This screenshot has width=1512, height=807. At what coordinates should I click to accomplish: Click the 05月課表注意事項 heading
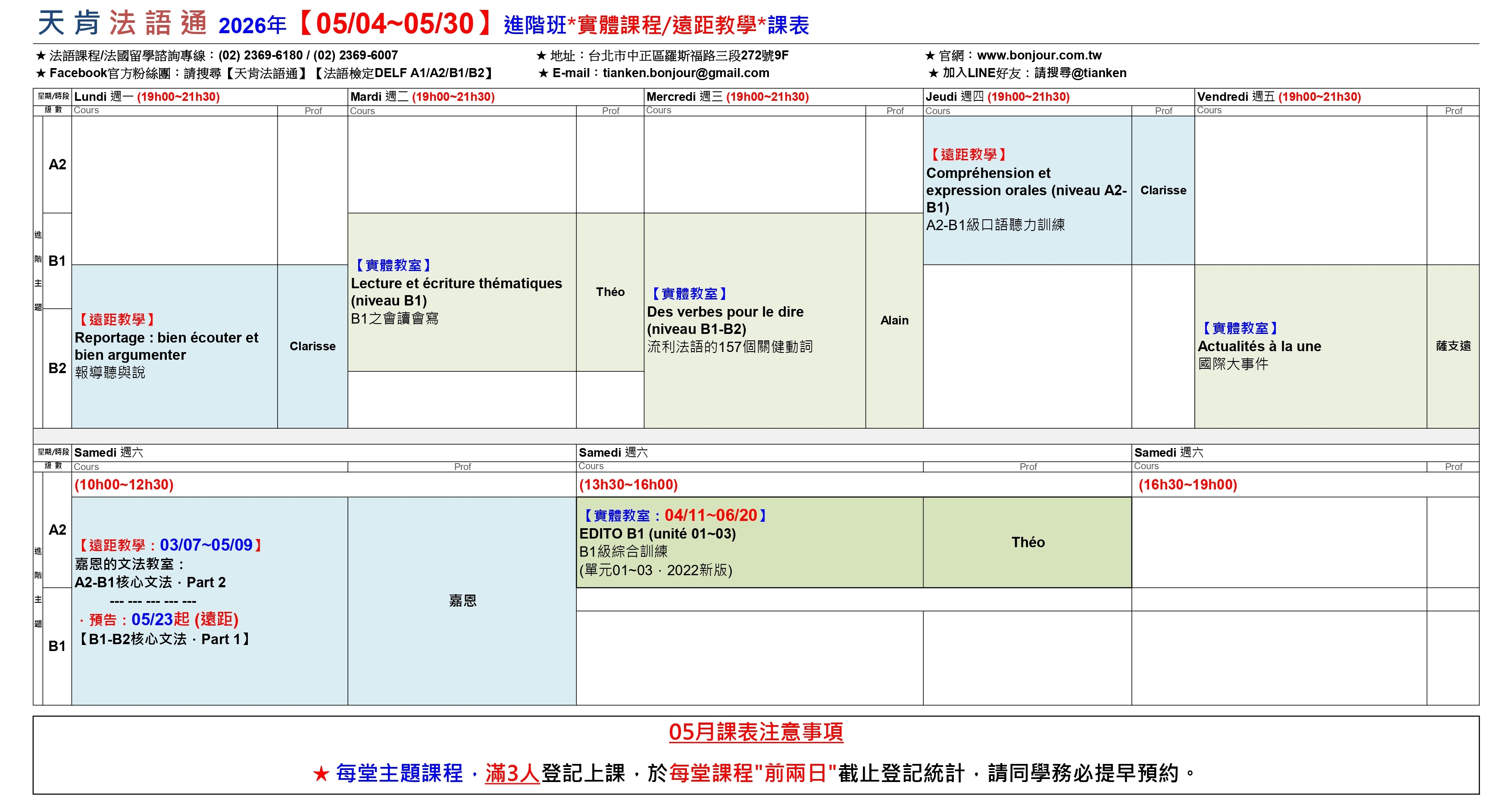pos(756,732)
